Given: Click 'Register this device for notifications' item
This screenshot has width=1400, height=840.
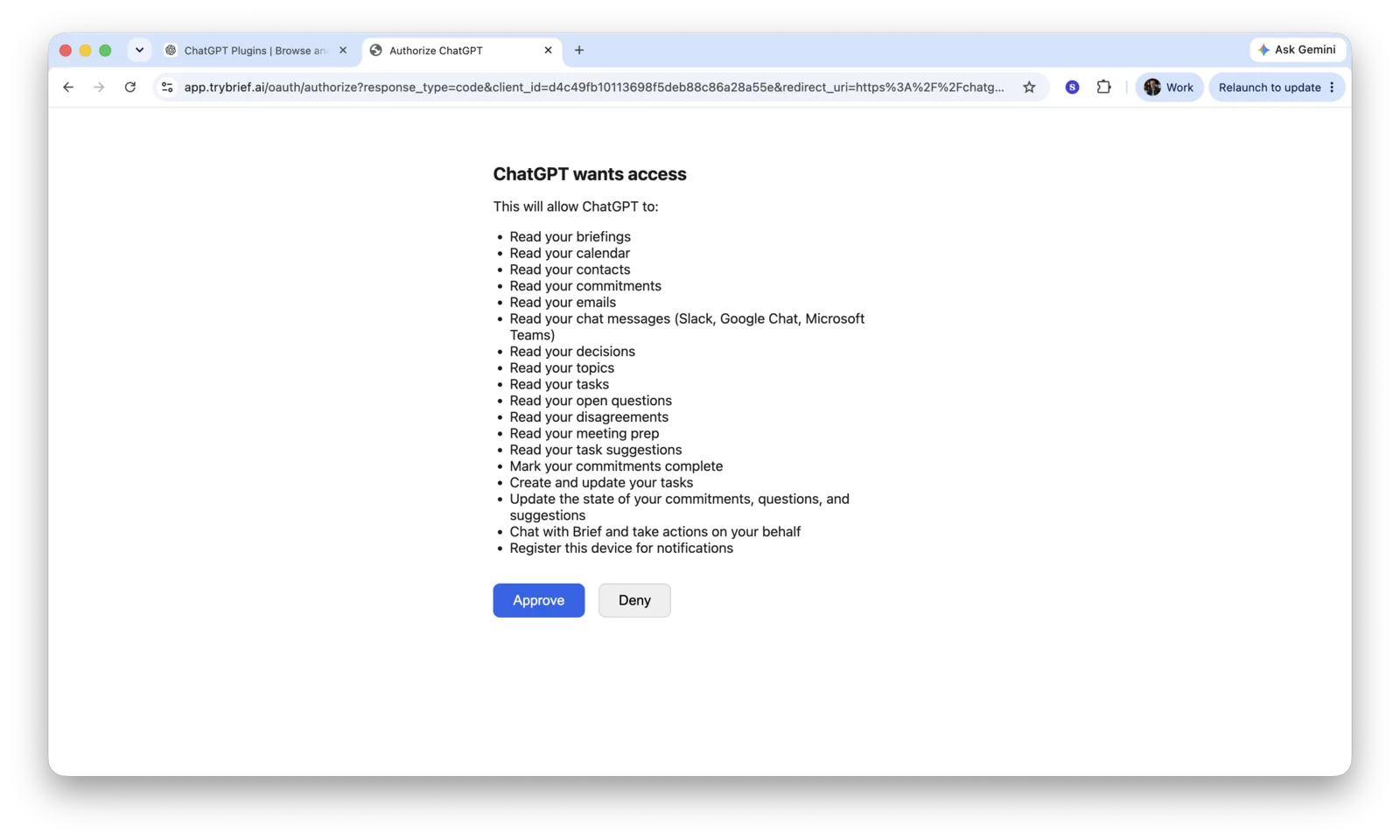Looking at the screenshot, I should tap(621, 549).
